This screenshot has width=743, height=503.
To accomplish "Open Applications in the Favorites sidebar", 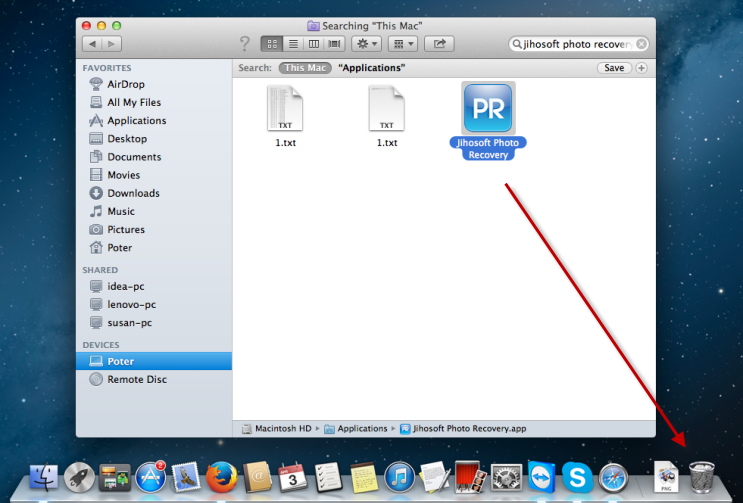I will pos(136,120).
